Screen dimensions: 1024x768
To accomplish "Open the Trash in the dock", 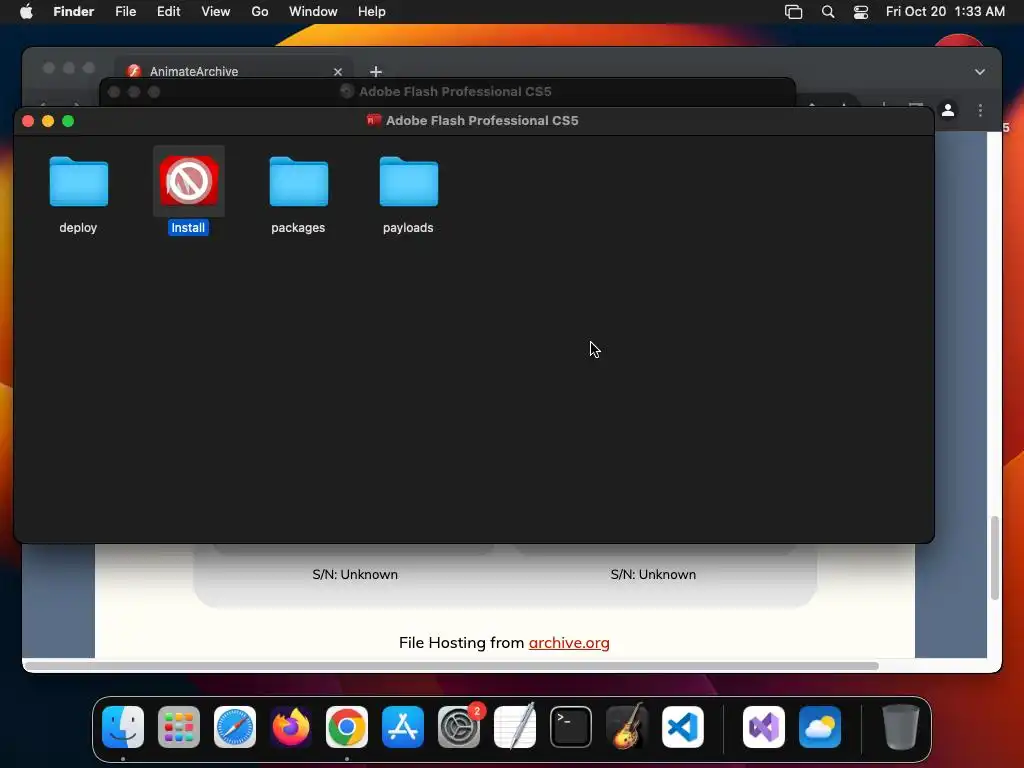I will tap(901, 727).
